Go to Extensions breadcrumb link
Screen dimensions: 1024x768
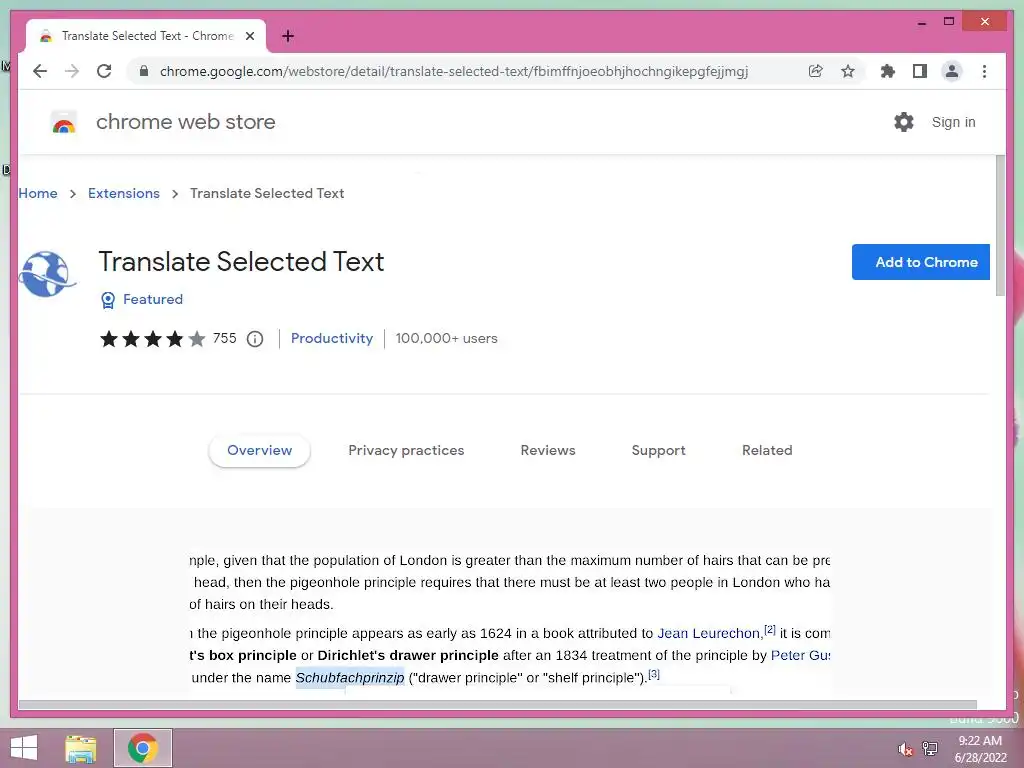click(123, 193)
